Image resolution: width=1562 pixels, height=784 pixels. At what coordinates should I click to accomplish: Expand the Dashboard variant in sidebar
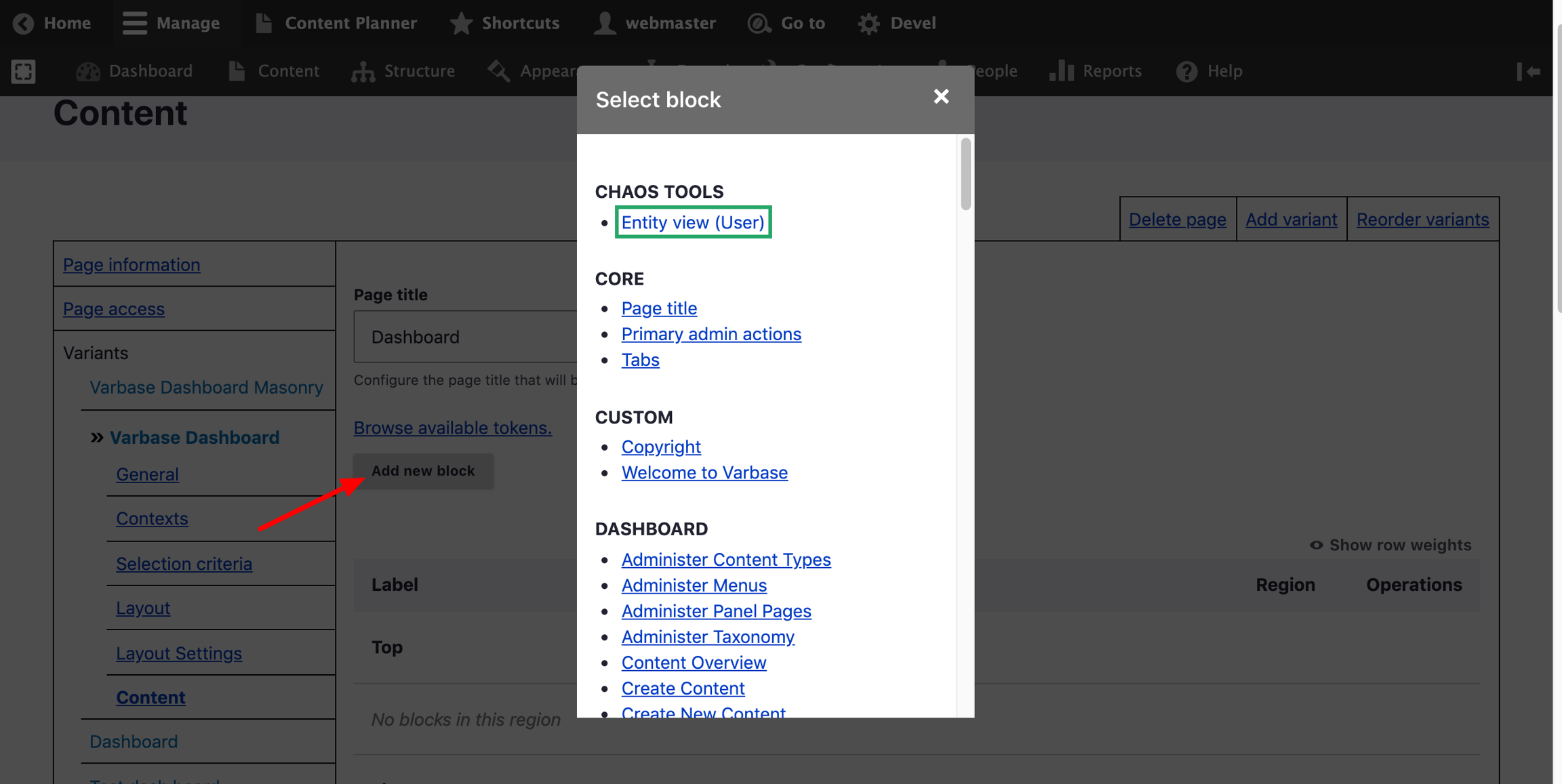pos(134,741)
